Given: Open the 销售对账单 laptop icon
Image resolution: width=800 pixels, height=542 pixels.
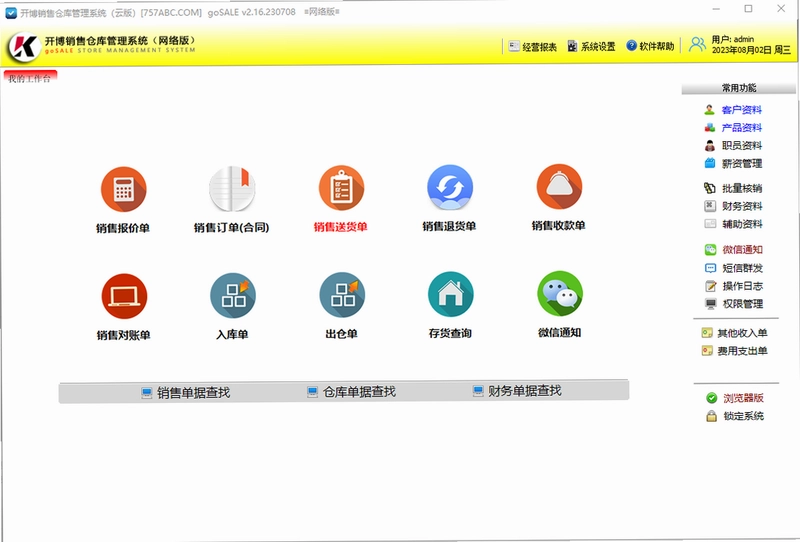Looking at the screenshot, I should point(124,297).
